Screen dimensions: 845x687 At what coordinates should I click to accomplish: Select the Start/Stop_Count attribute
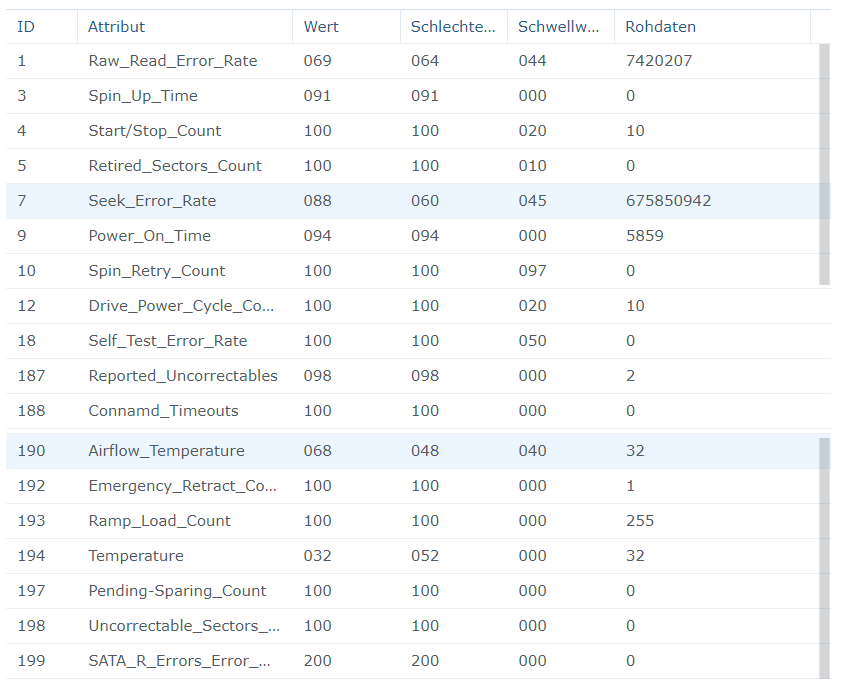click(155, 131)
